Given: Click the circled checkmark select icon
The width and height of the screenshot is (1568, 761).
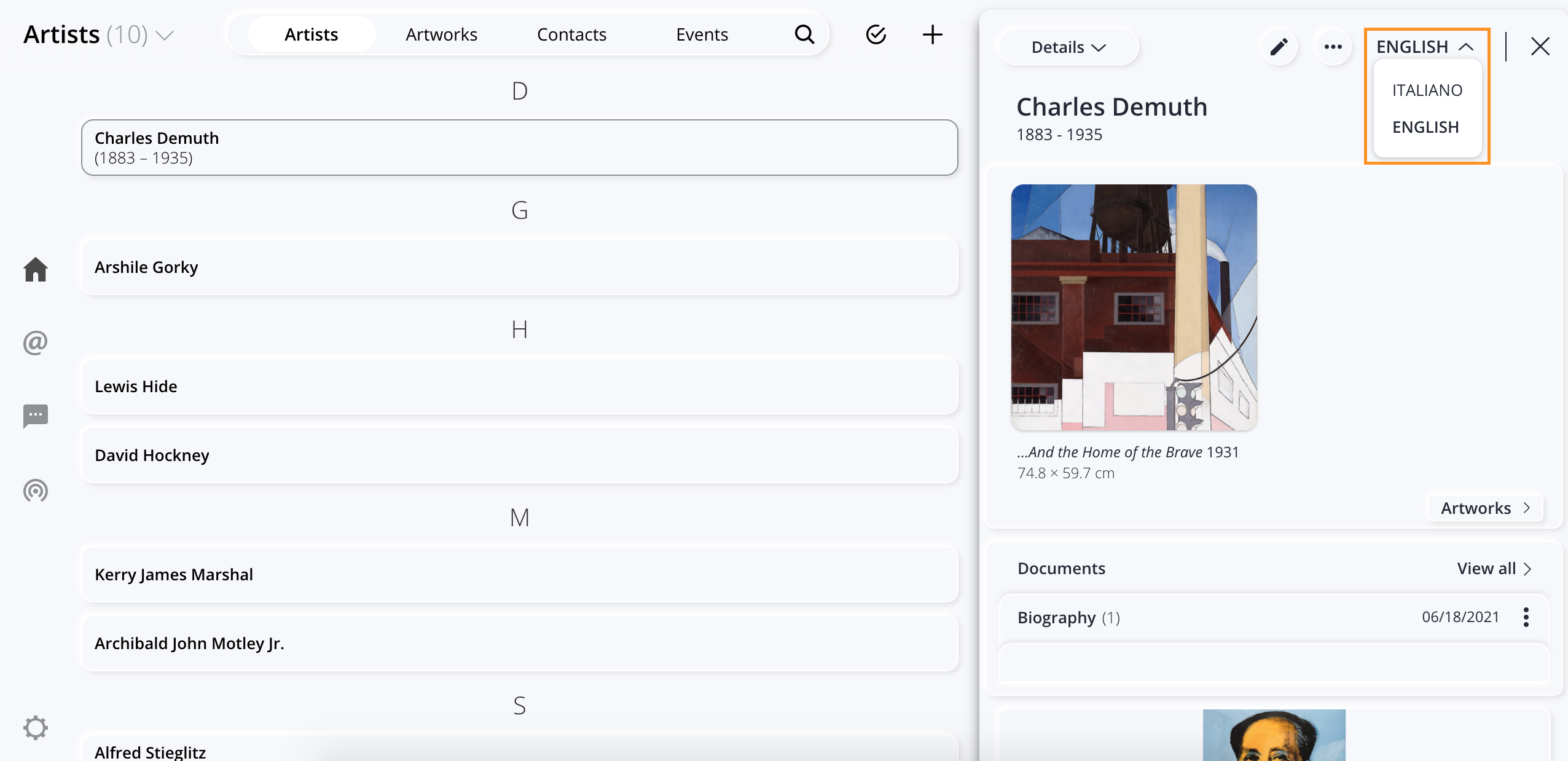Looking at the screenshot, I should click(x=876, y=34).
